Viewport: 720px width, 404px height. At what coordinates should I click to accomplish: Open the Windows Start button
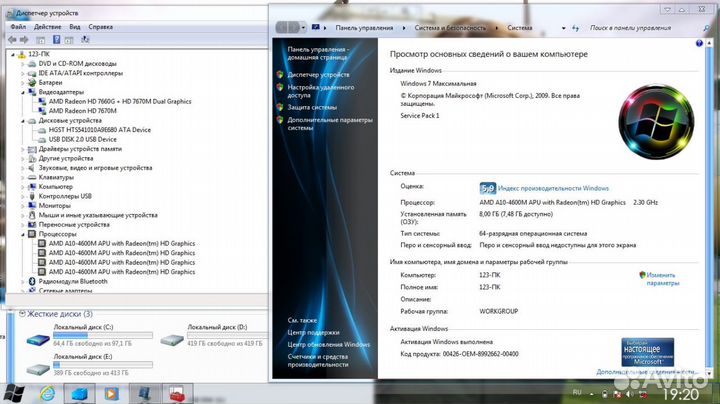[13, 393]
